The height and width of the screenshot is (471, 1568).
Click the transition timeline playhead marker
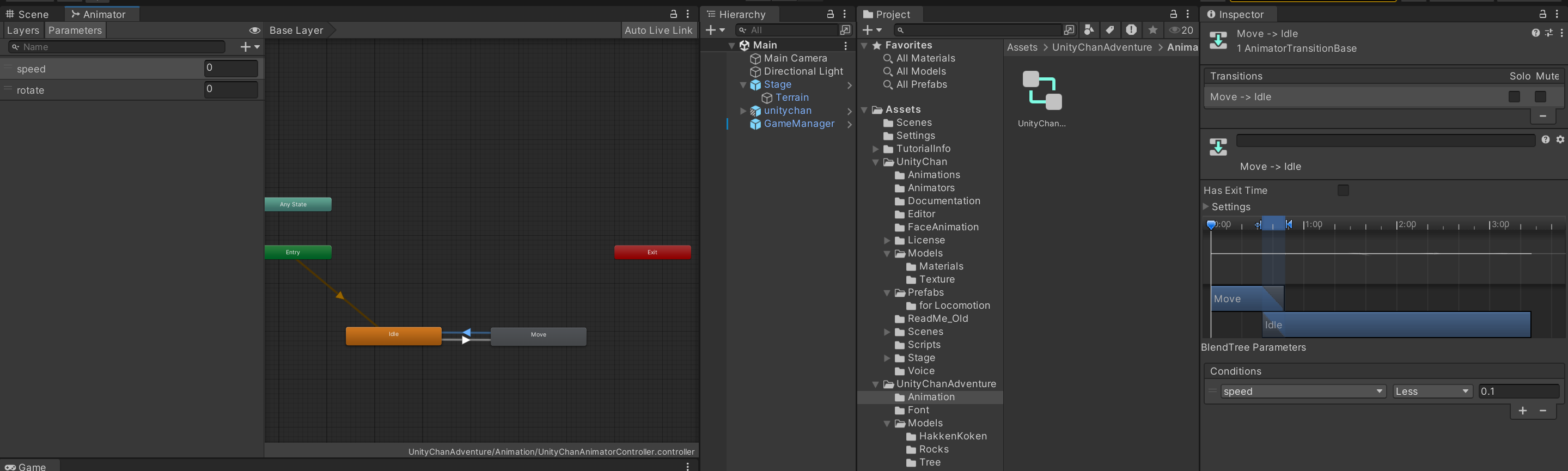(x=1211, y=225)
